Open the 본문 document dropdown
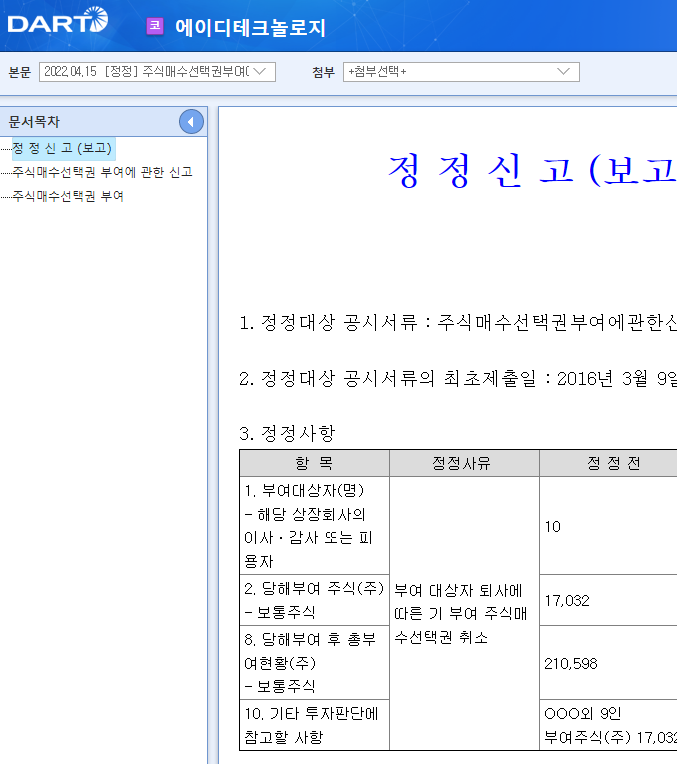Viewport: 677px width, 764px height. [x=157, y=72]
